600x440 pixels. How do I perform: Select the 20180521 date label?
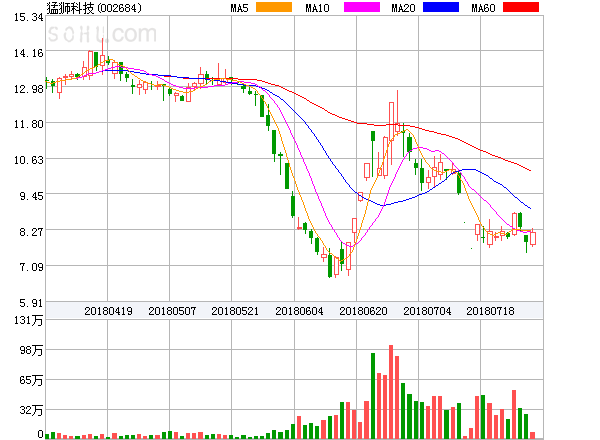(x=235, y=311)
